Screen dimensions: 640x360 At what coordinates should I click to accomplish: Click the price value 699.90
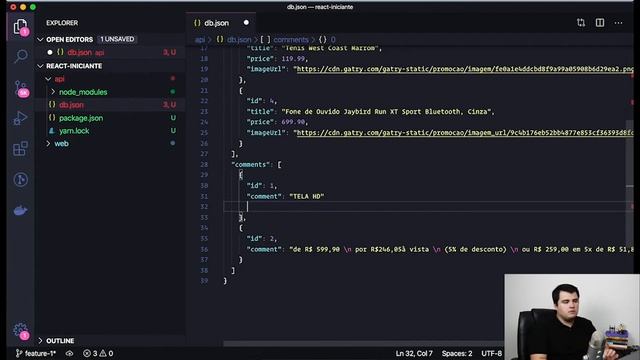(x=293, y=122)
